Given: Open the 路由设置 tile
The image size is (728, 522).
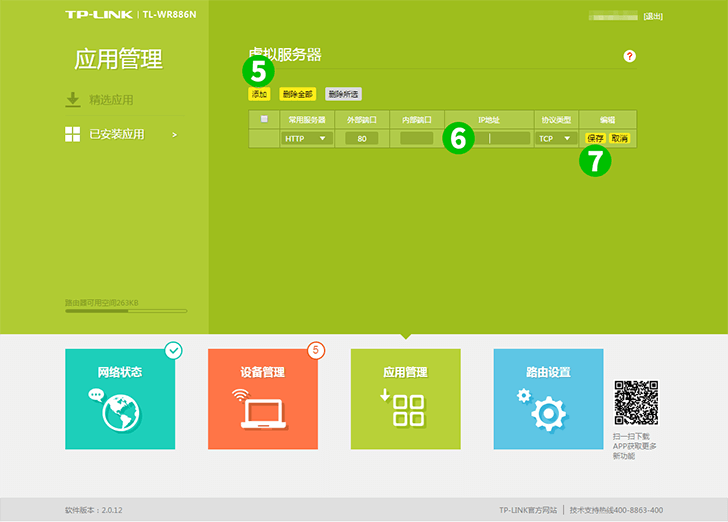Looking at the screenshot, I should [548, 399].
